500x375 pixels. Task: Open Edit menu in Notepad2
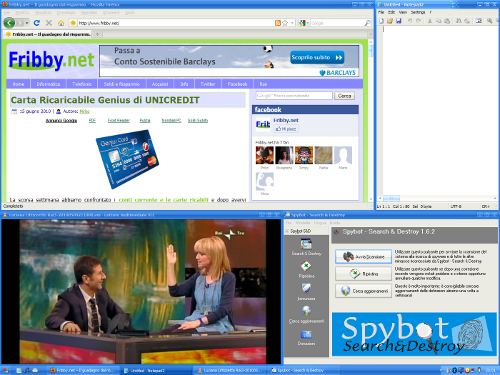pyautogui.click(x=391, y=12)
